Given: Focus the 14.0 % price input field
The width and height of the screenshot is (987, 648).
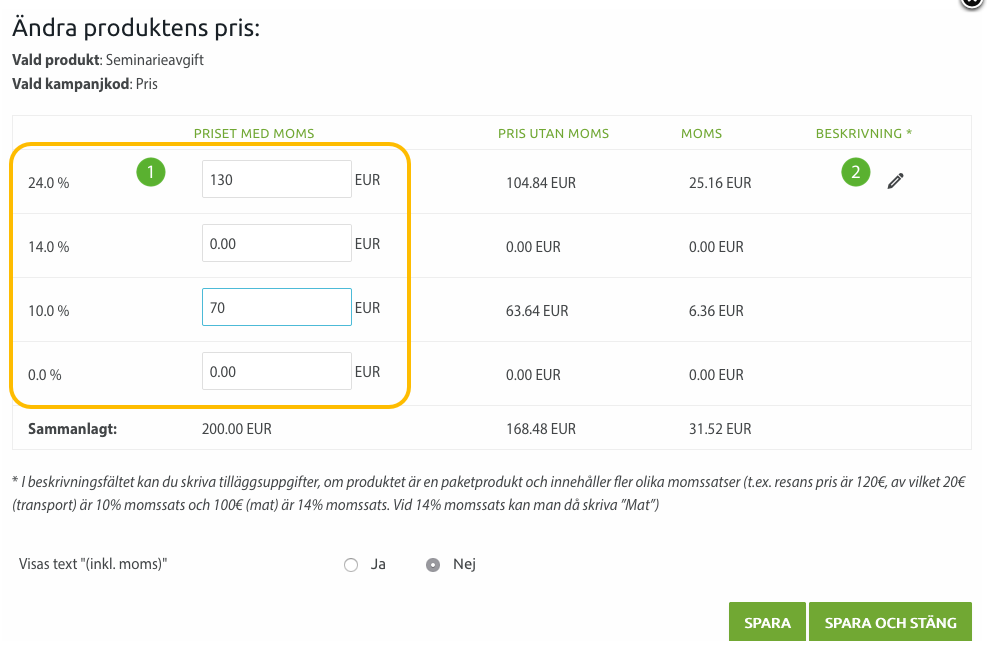Looking at the screenshot, I should point(276,243).
